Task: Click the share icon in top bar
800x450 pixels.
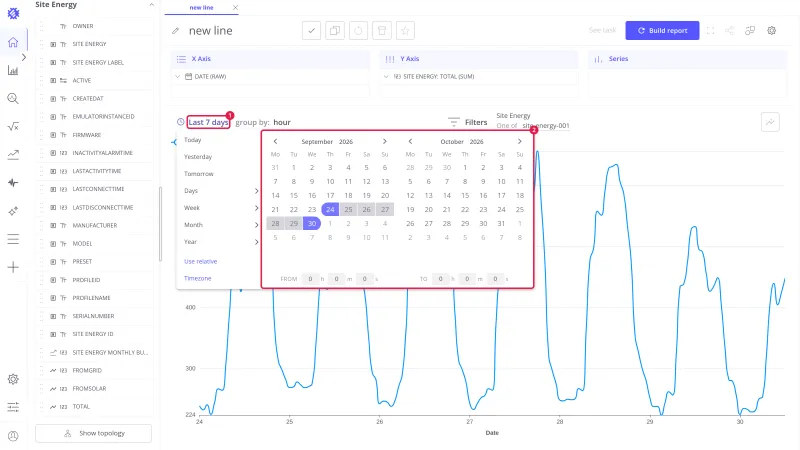Action: (730, 31)
